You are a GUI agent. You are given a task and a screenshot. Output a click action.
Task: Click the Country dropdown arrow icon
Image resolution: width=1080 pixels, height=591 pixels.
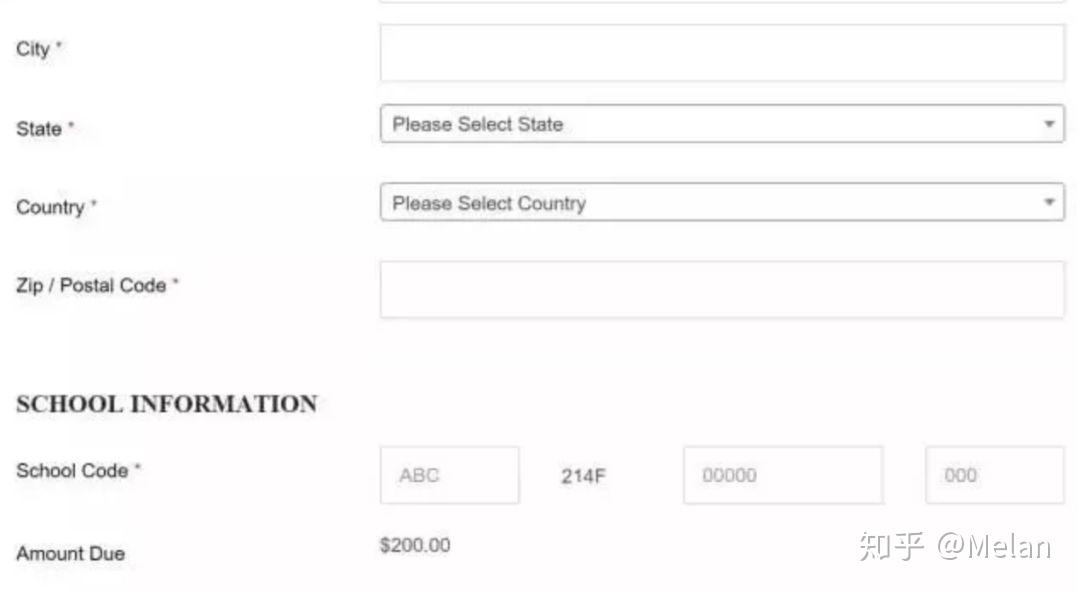click(x=1049, y=203)
